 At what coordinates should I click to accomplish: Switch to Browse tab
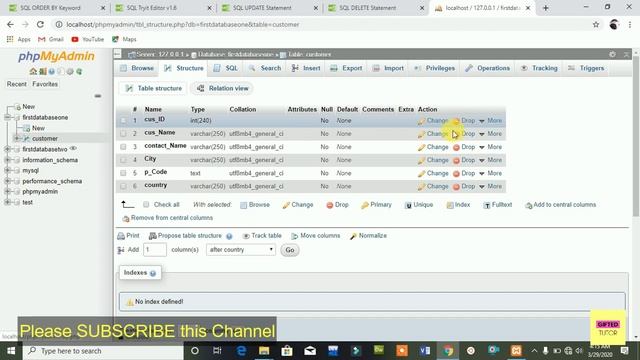(x=137, y=68)
